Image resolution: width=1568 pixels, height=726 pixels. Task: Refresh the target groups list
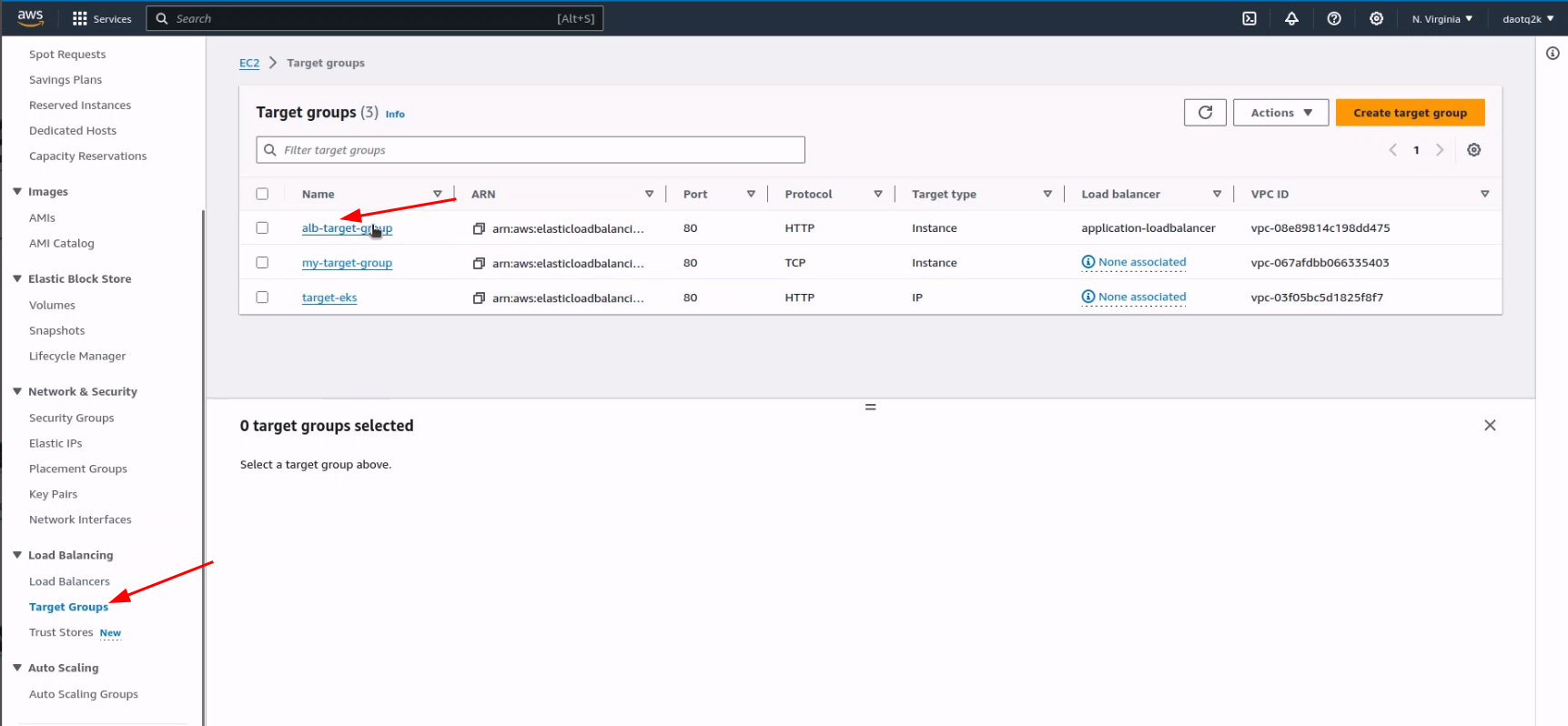pos(1205,113)
